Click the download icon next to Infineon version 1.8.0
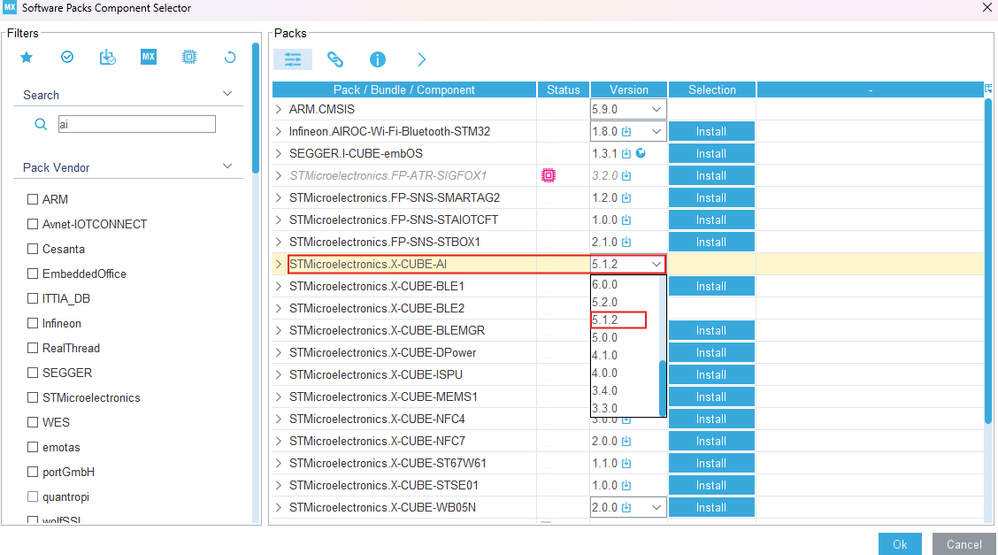 click(626, 132)
